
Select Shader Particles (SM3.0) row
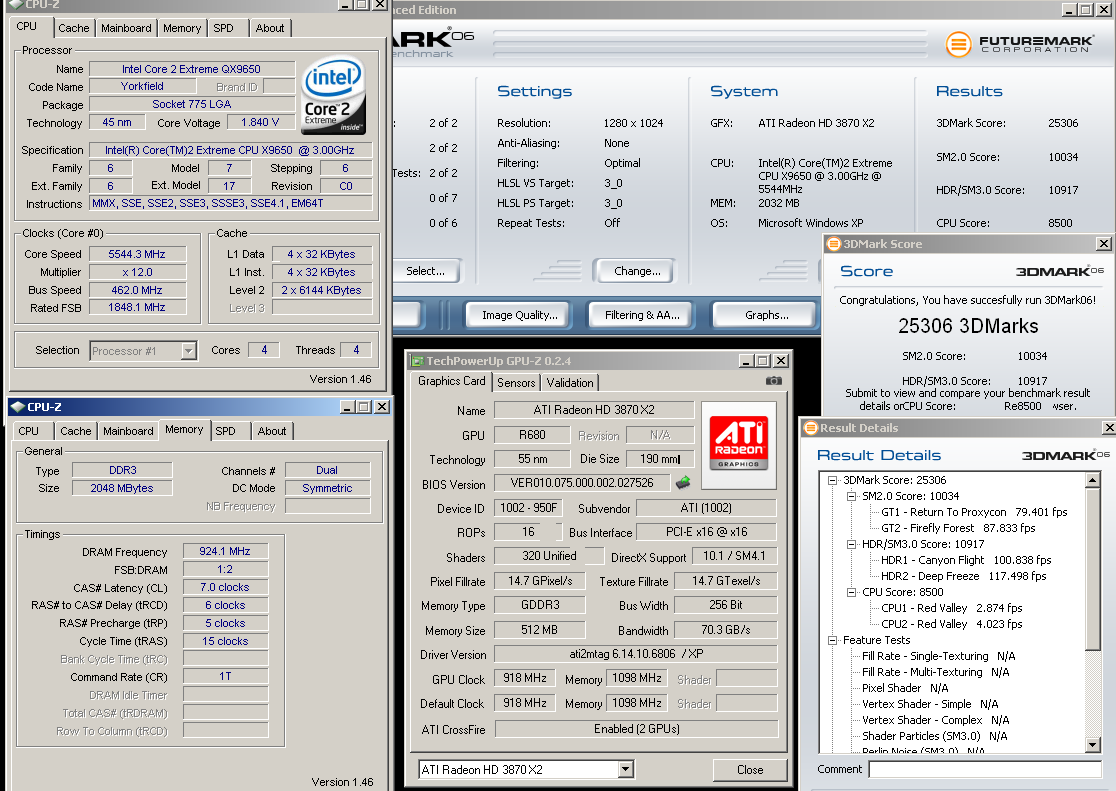pyautogui.click(x=934, y=736)
